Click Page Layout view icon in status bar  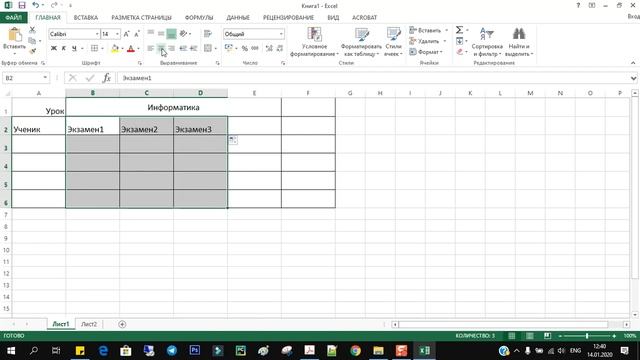(x=529, y=336)
